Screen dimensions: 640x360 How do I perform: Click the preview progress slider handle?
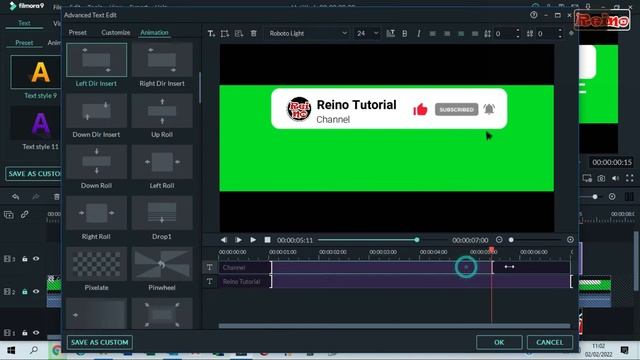[x=417, y=240]
